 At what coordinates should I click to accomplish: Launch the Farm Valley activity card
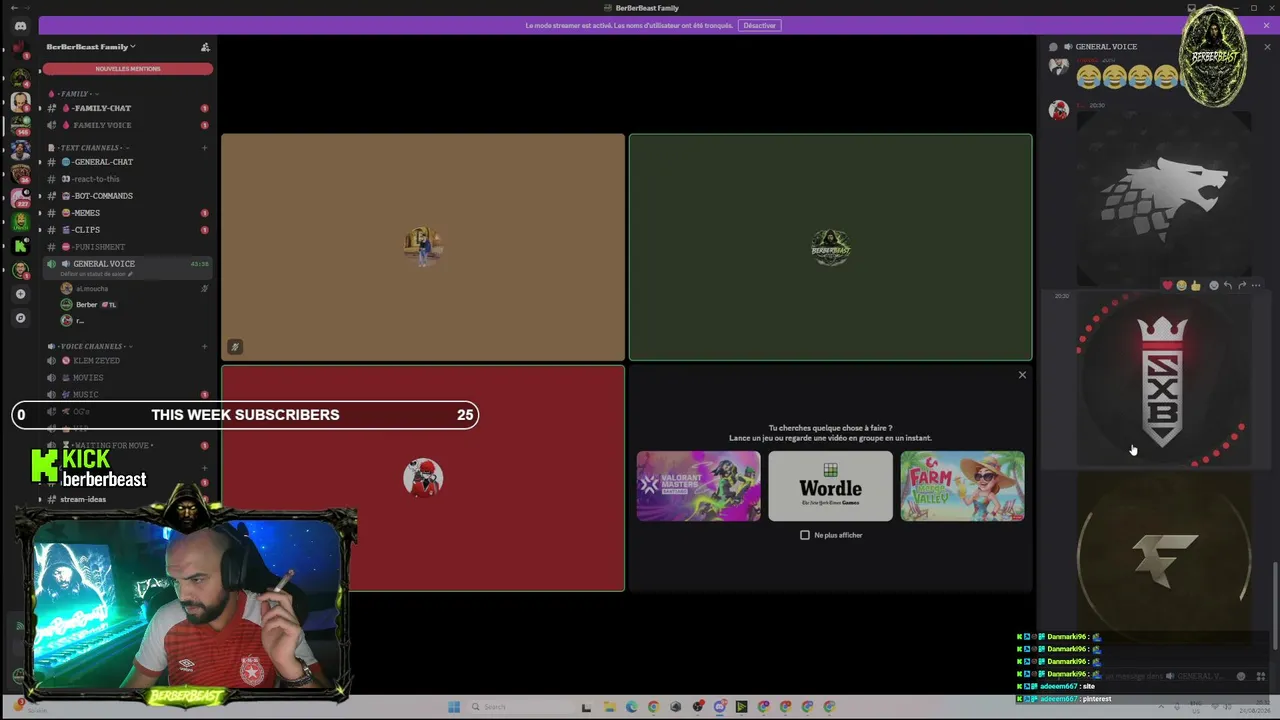[962, 486]
